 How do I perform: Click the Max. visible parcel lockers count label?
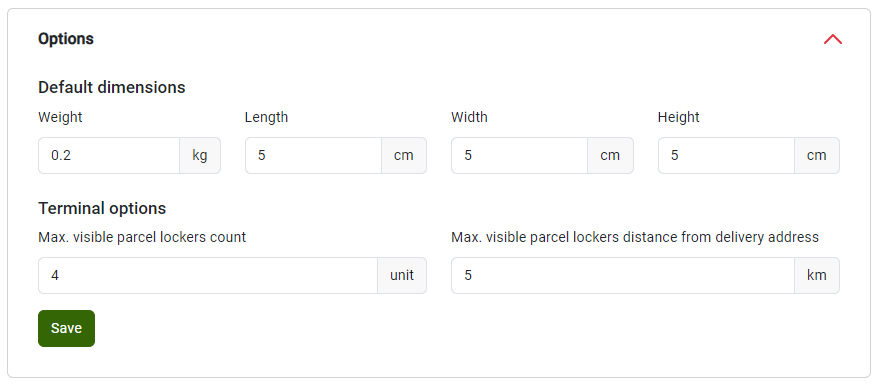[x=142, y=238]
